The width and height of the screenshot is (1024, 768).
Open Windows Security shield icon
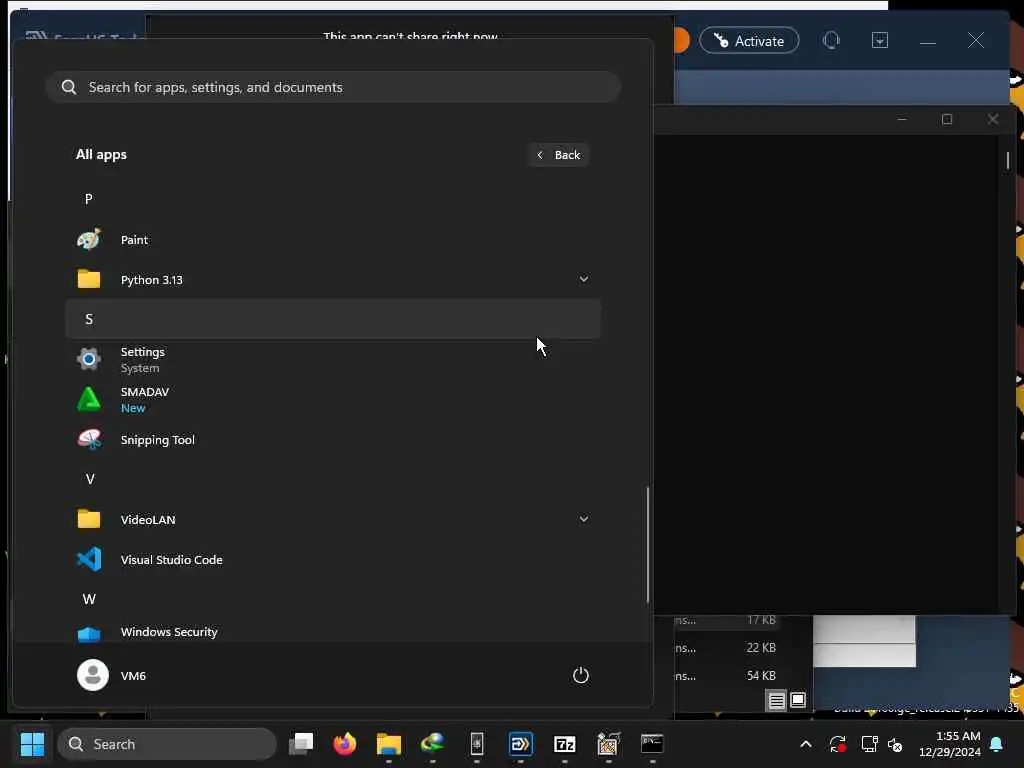pos(89,633)
